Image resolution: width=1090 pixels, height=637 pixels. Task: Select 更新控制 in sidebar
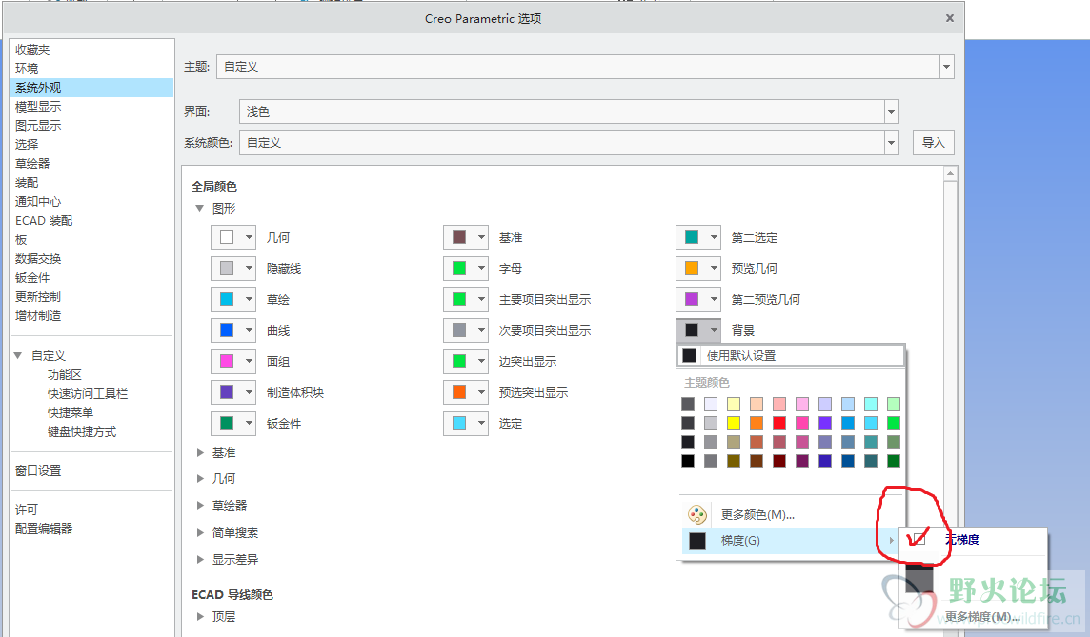(38, 296)
